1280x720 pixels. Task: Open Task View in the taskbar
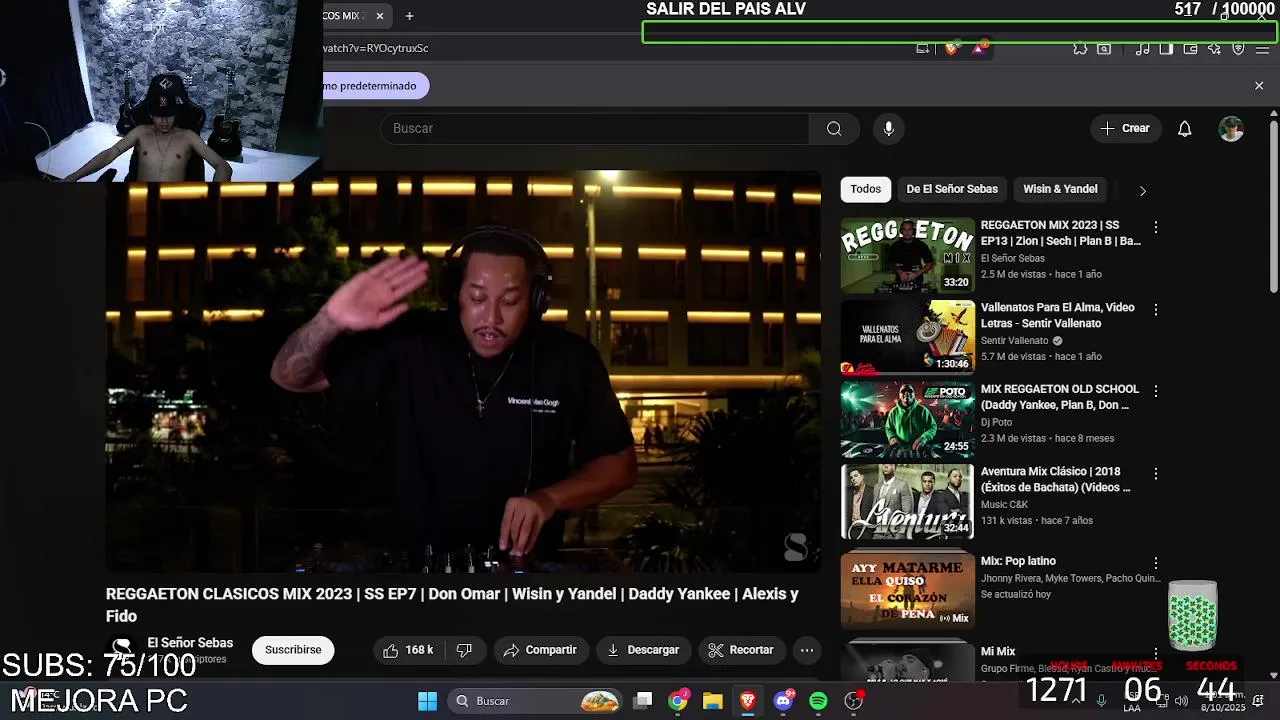coord(643,701)
